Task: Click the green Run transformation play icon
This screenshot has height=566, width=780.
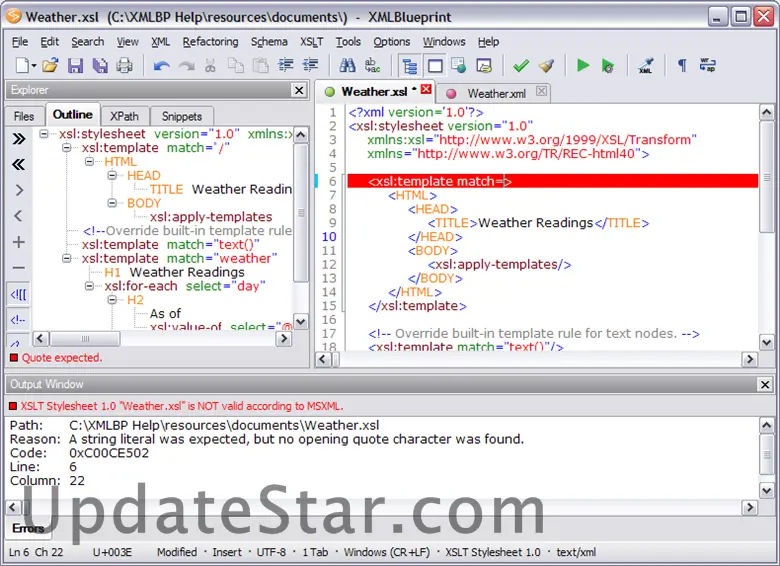Action: [x=583, y=66]
